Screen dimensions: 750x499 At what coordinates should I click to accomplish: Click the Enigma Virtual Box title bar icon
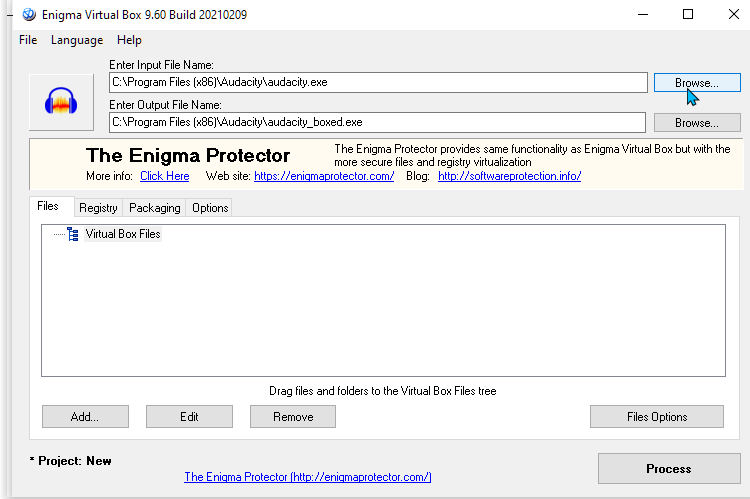point(29,14)
